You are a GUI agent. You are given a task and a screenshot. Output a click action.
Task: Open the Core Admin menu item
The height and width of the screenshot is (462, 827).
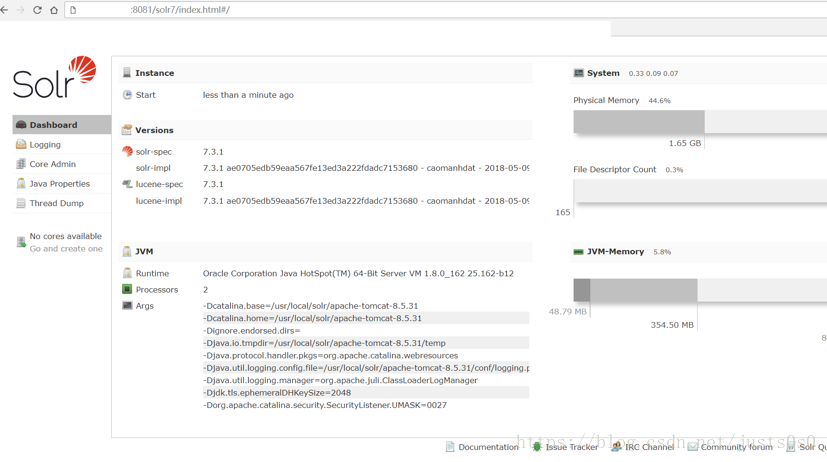pyautogui.click(x=62, y=164)
